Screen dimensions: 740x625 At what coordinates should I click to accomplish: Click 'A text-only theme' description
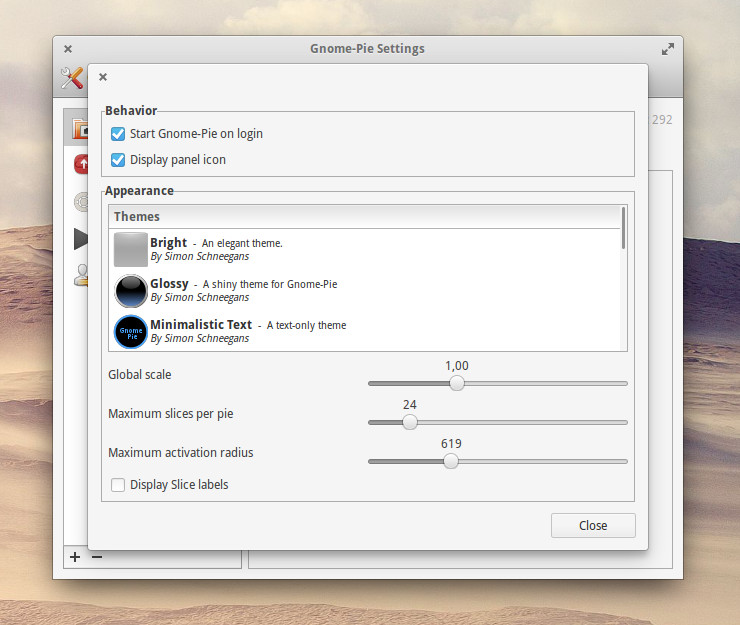(x=306, y=325)
